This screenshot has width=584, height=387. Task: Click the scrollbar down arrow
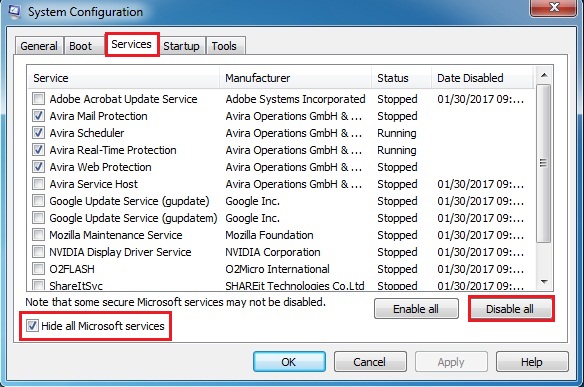point(544,282)
